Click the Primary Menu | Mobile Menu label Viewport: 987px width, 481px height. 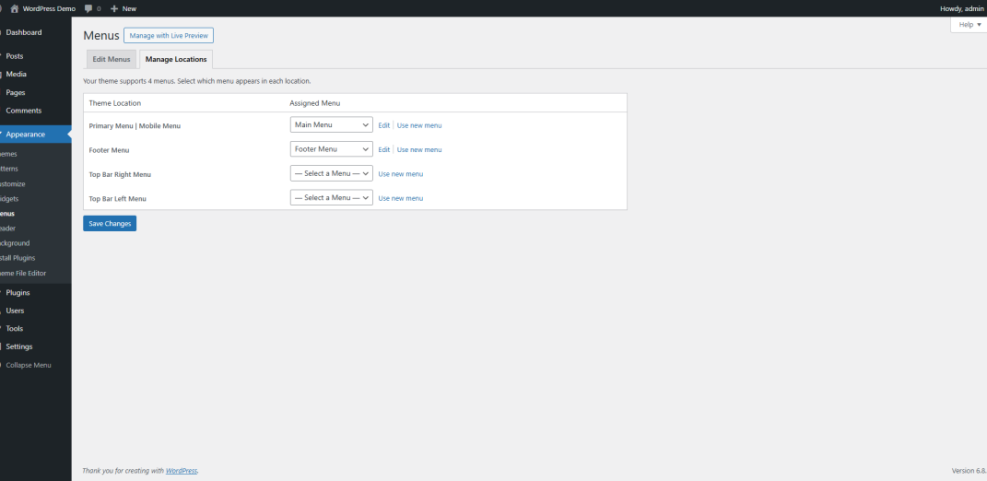tap(135, 126)
